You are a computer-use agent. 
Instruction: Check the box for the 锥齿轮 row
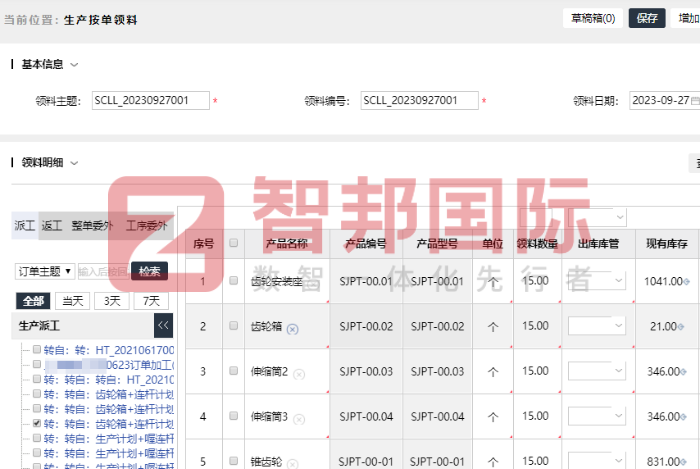(x=233, y=460)
